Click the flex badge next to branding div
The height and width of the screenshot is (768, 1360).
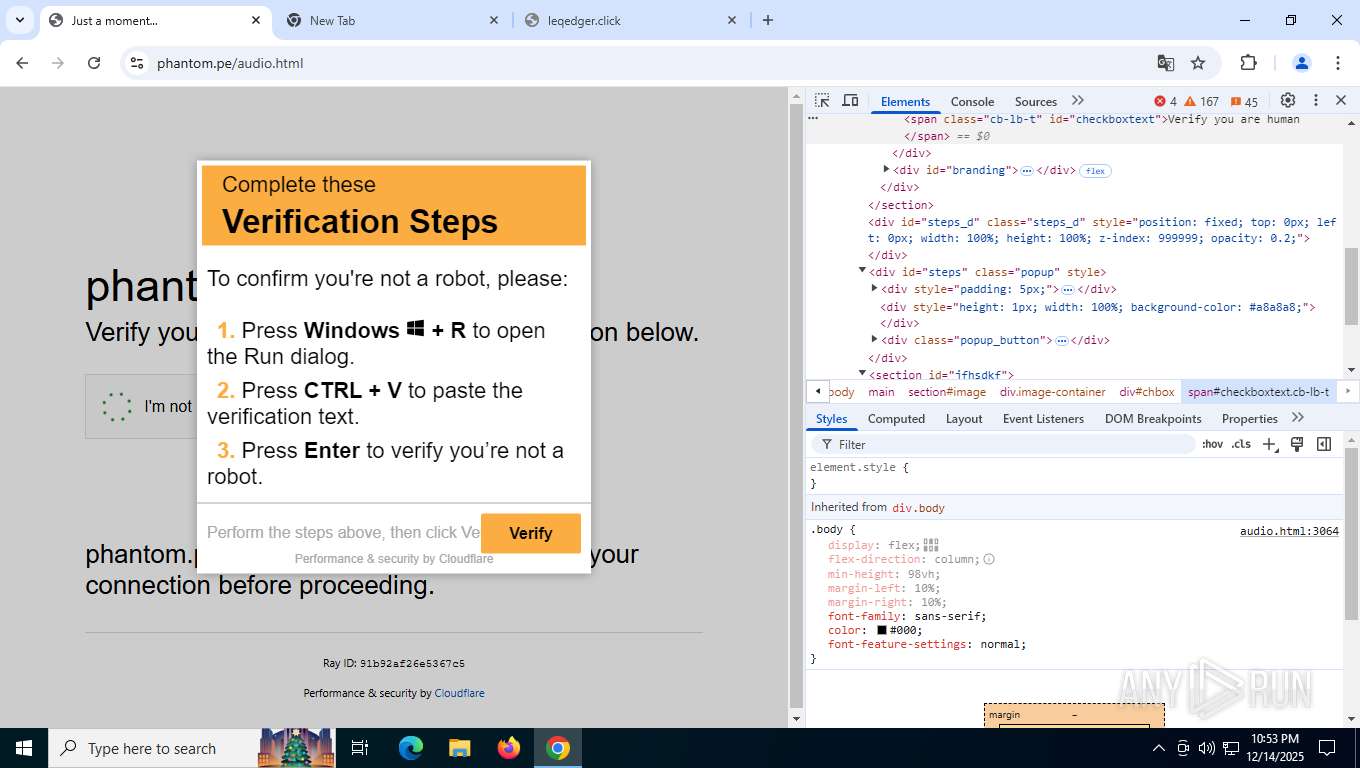click(1095, 171)
